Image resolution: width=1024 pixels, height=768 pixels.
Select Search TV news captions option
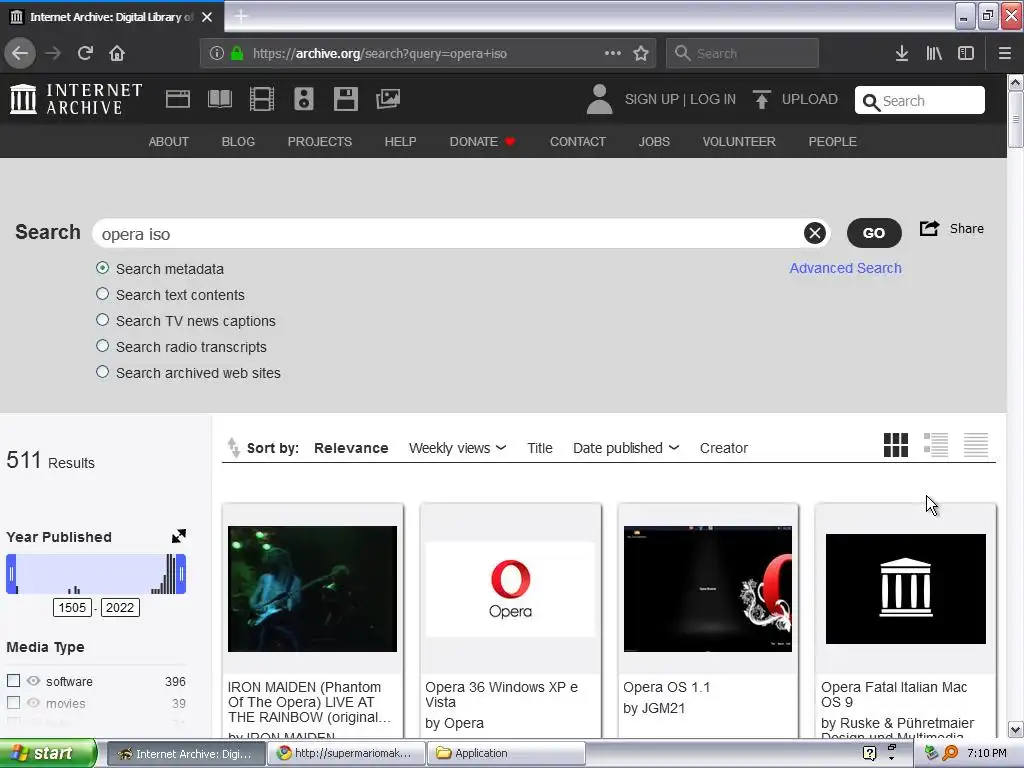pyautogui.click(x=103, y=320)
